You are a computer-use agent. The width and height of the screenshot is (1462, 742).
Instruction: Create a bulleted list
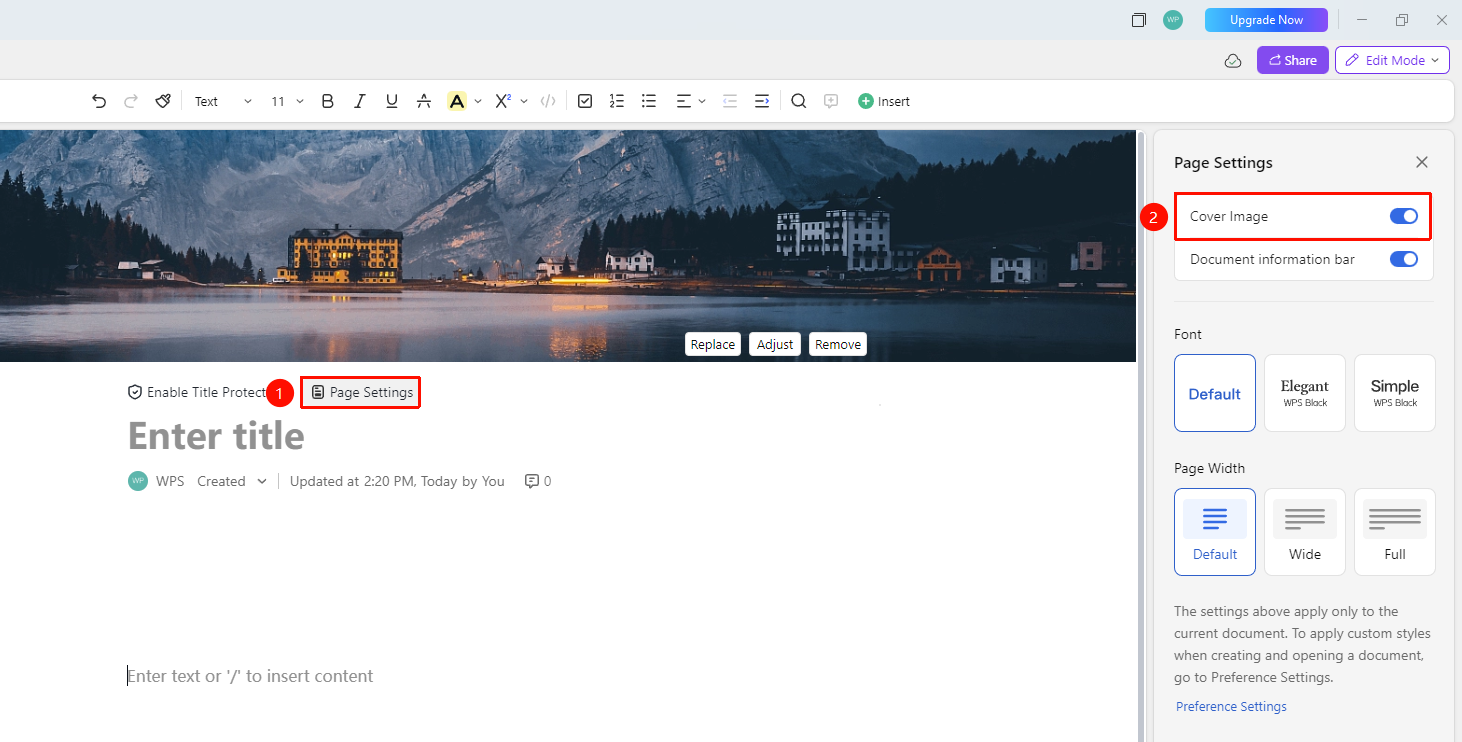tap(649, 101)
